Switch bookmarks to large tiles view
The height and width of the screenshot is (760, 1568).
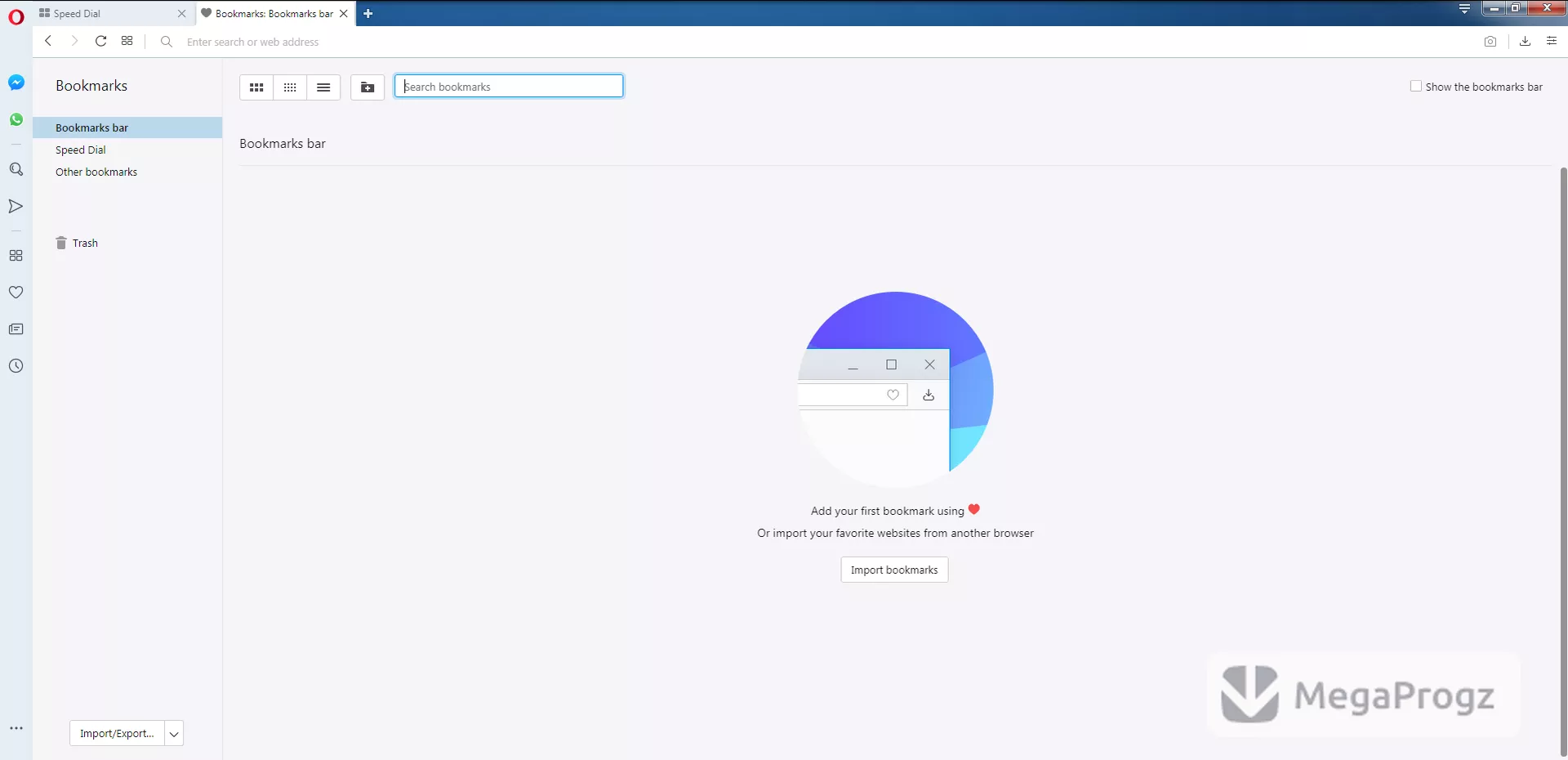(x=256, y=87)
